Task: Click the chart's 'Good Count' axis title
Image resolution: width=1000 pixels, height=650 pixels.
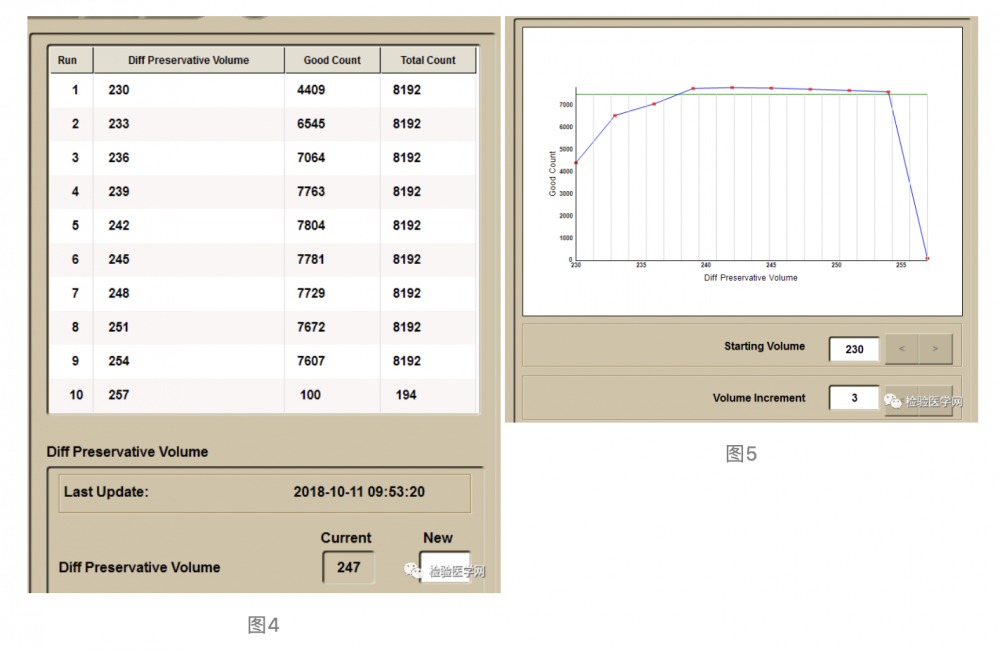Action: pos(552,174)
